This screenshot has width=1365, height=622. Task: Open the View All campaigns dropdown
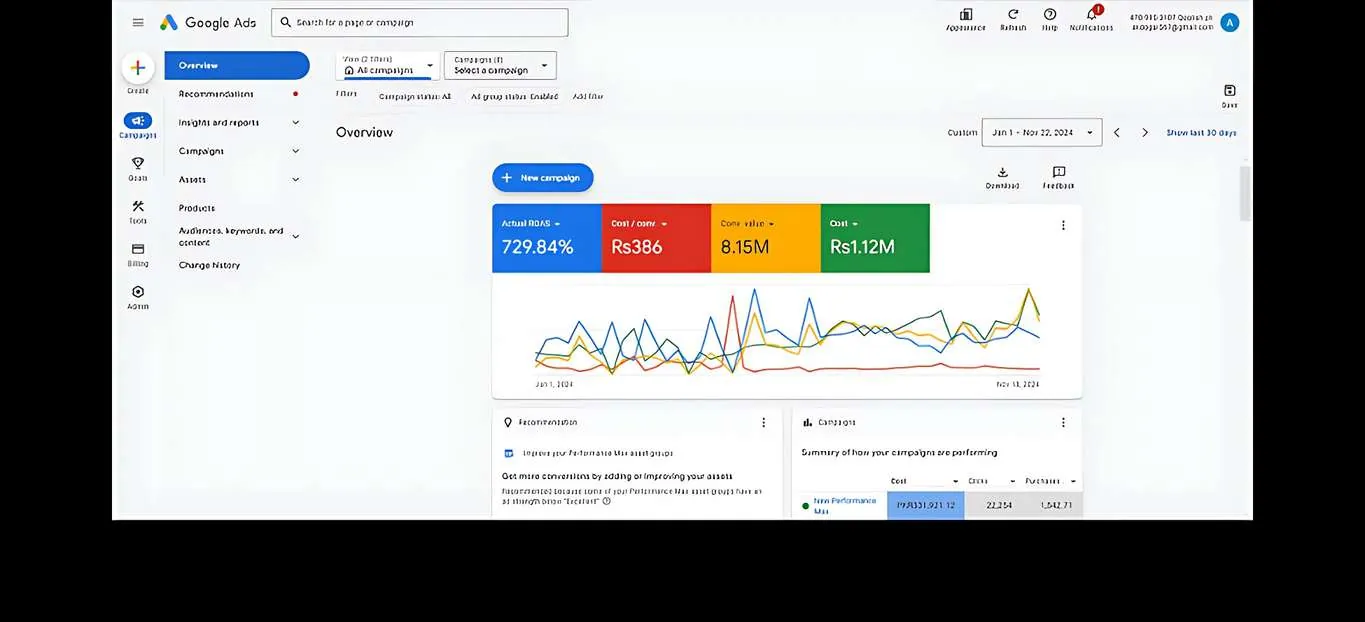point(387,66)
